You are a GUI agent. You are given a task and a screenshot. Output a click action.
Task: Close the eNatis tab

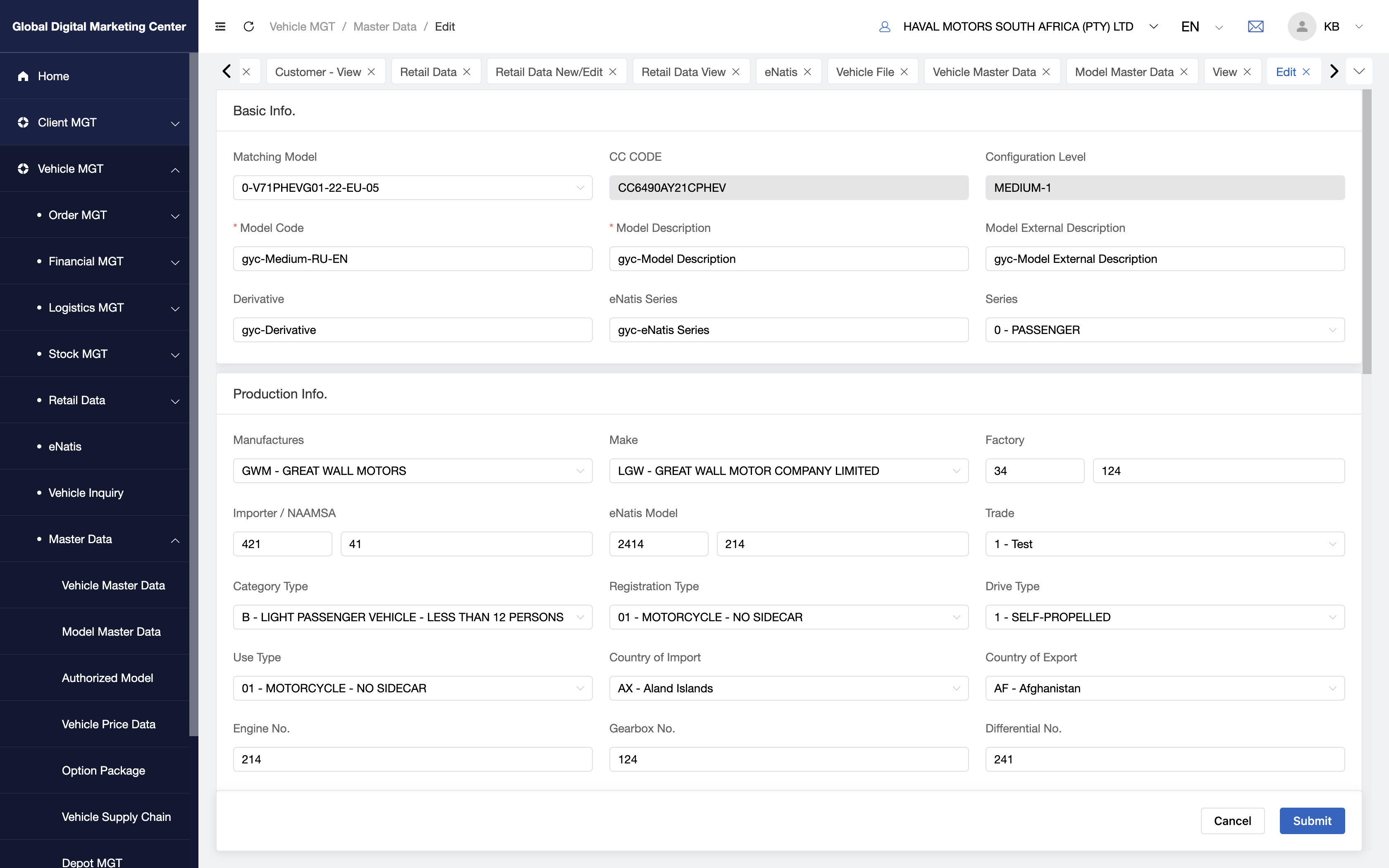point(808,72)
